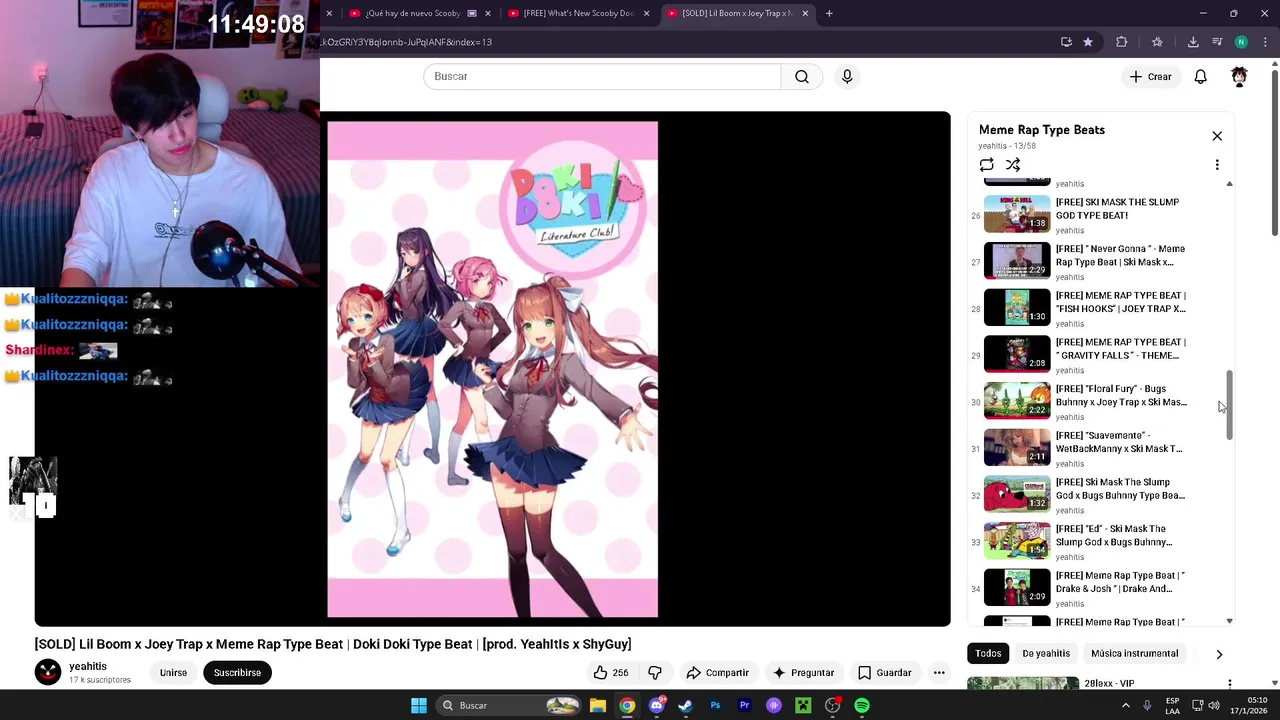Open Premiere Pro from taskbar
Viewport: 1280px width, 720px height.
744,706
